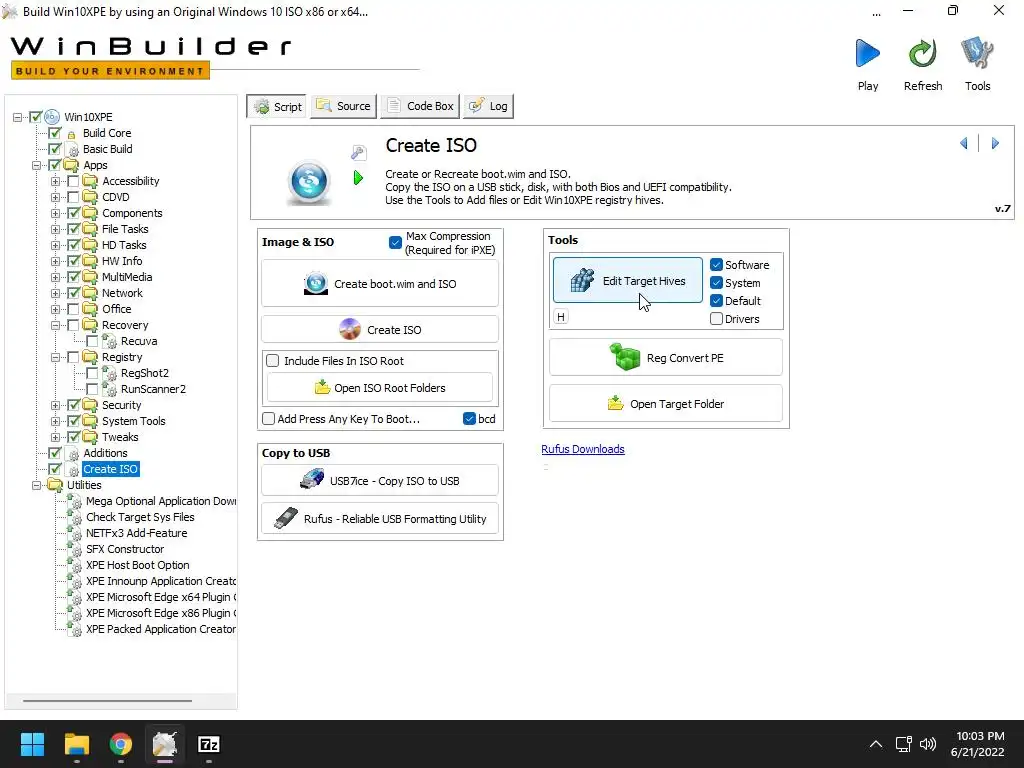This screenshot has height=768, width=1024.
Task: Open Chrome from the taskbar
Action: (121, 744)
